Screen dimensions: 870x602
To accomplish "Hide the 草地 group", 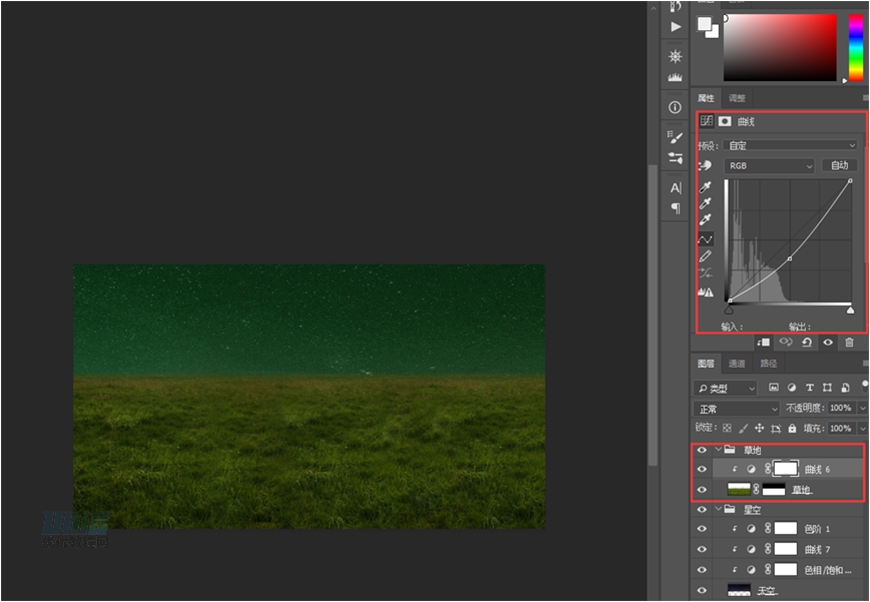I will point(702,450).
